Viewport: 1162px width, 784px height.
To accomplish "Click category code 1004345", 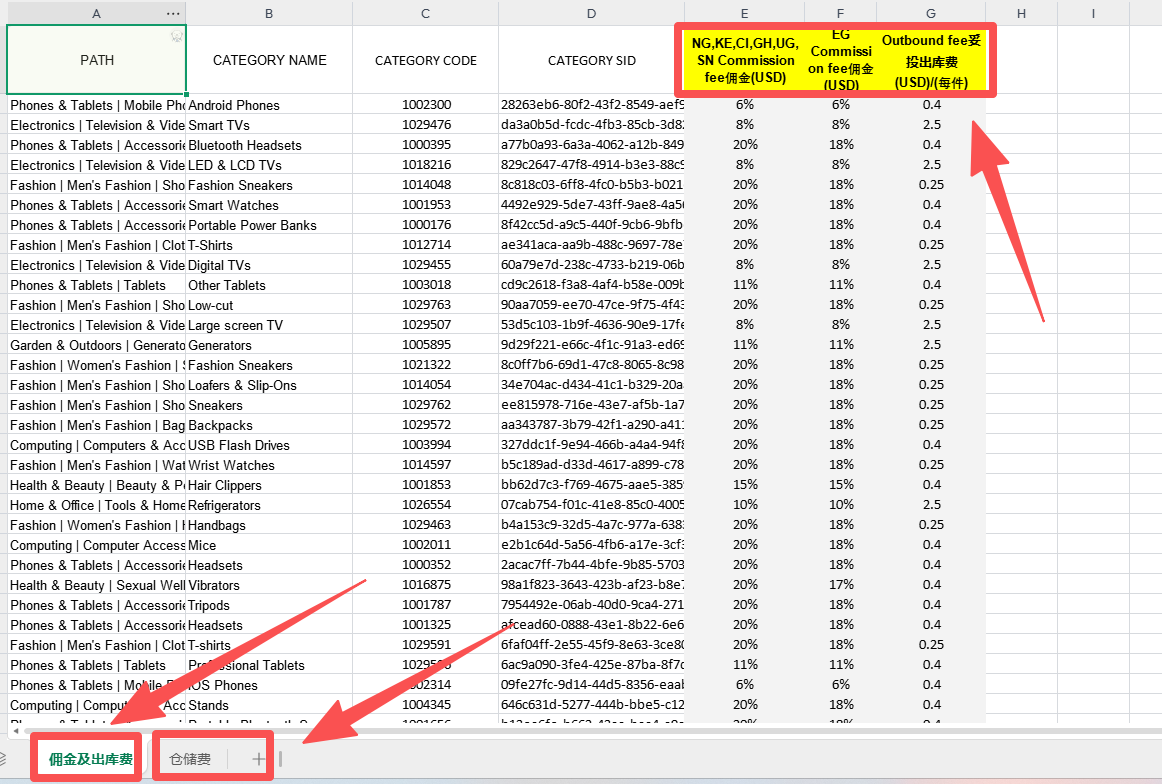I will (425, 705).
